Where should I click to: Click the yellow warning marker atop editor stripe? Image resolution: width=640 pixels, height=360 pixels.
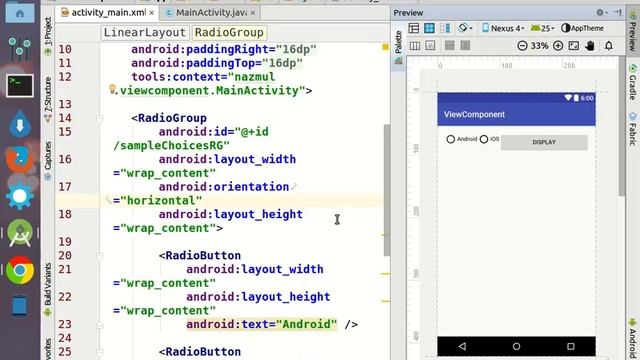coord(385,47)
